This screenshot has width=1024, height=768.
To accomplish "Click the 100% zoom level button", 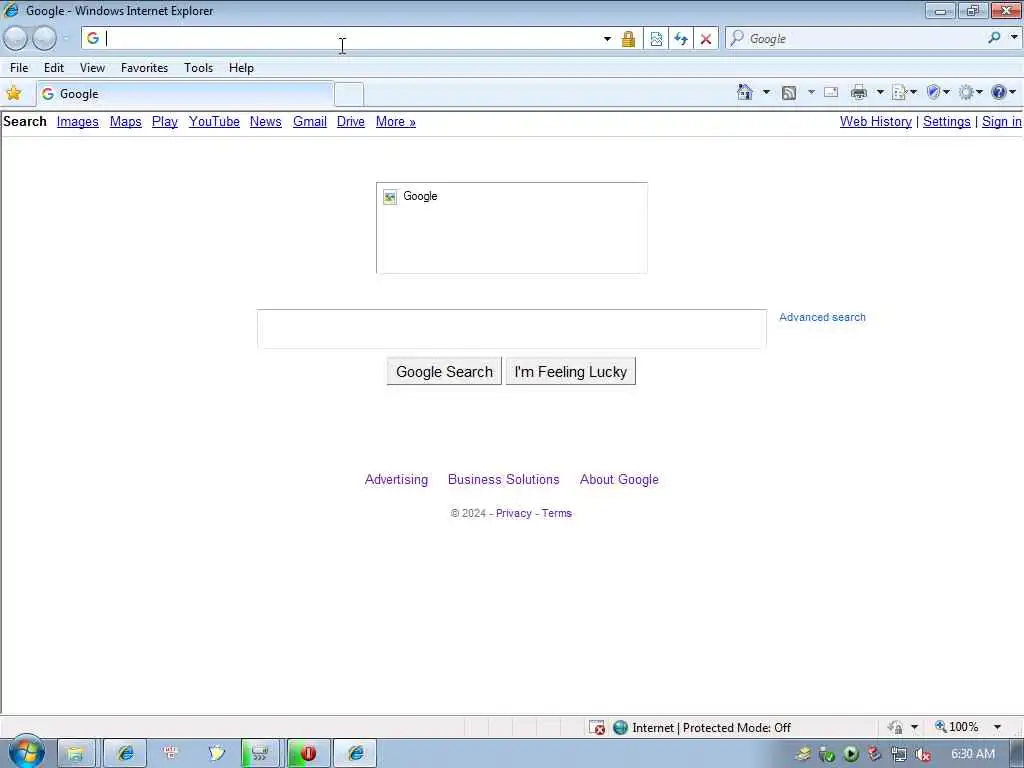I will [957, 727].
